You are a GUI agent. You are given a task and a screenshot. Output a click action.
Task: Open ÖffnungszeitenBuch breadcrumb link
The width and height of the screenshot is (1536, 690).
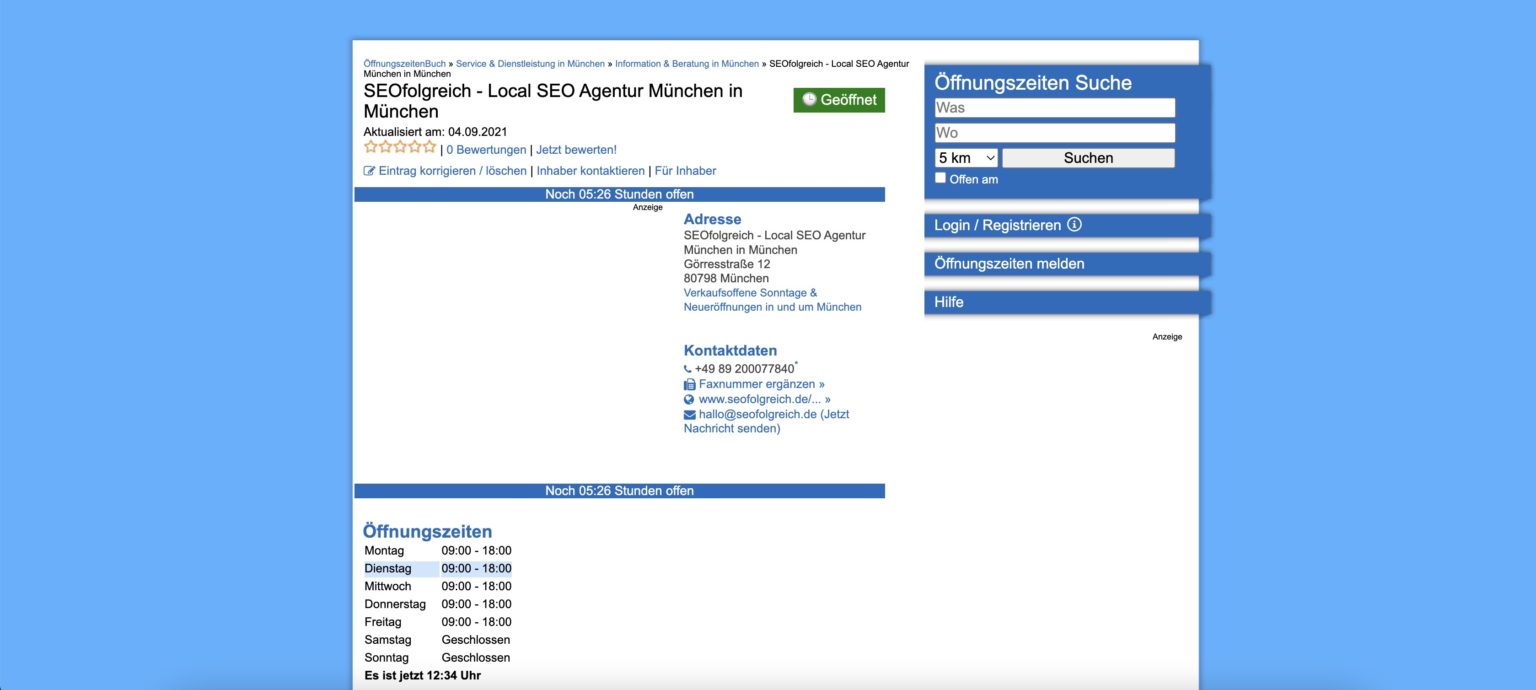click(x=405, y=64)
